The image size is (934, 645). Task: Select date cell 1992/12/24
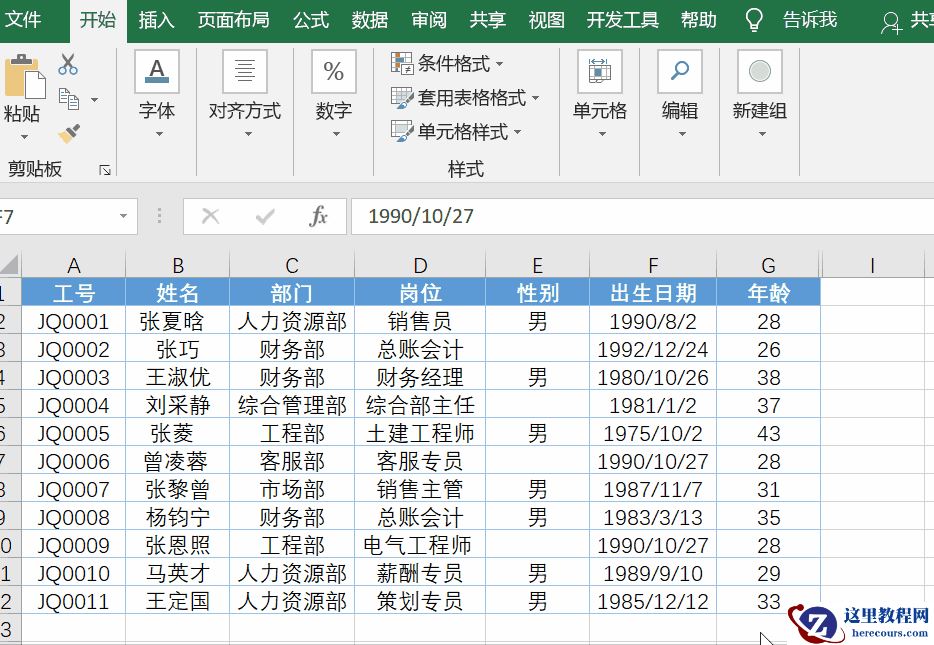pyautogui.click(x=653, y=349)
